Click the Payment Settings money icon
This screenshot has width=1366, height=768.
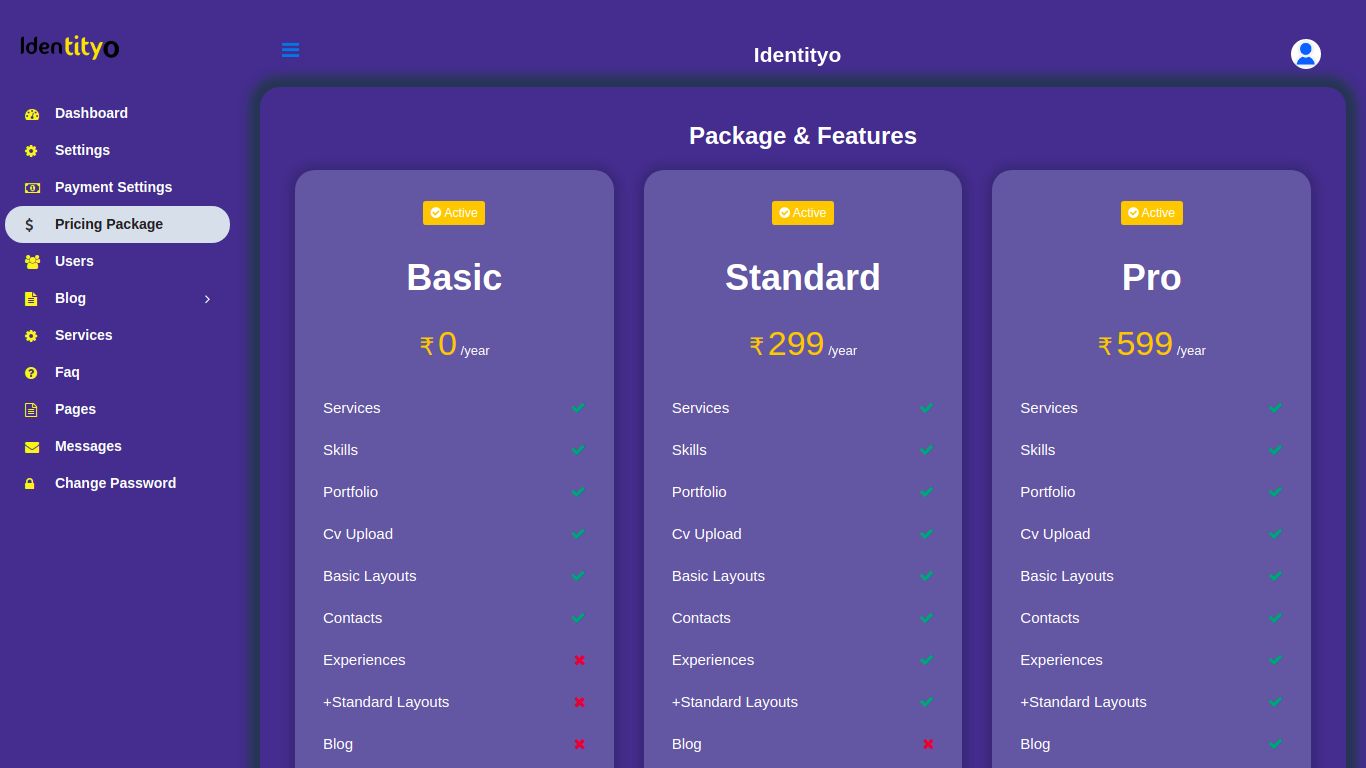point(32,188)
